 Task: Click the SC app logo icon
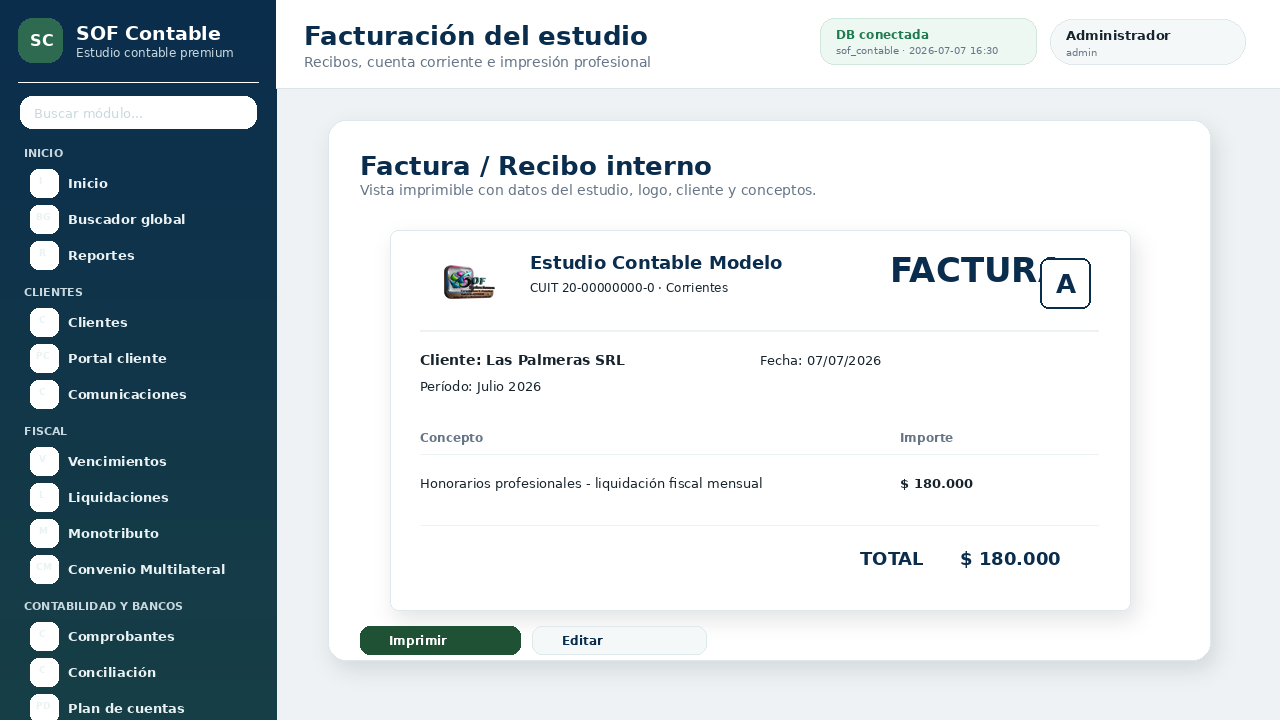[40, 40]
